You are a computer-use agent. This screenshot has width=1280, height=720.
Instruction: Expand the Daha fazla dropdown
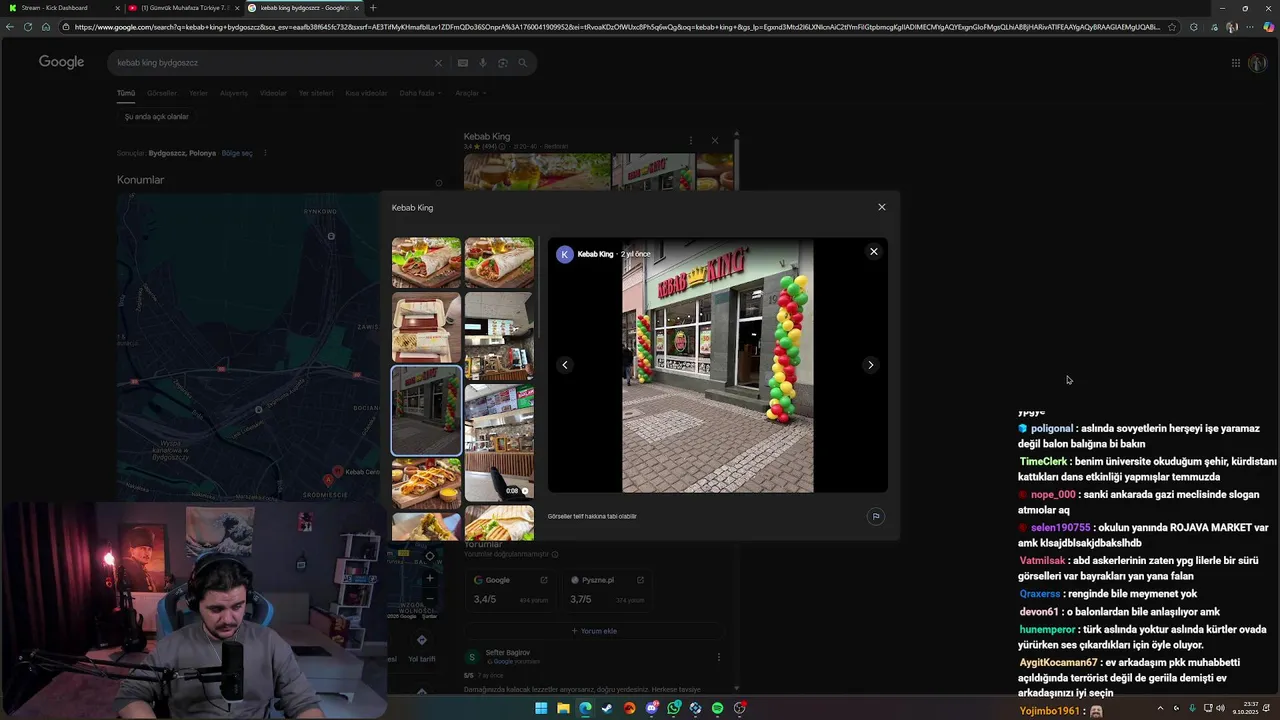420,93
